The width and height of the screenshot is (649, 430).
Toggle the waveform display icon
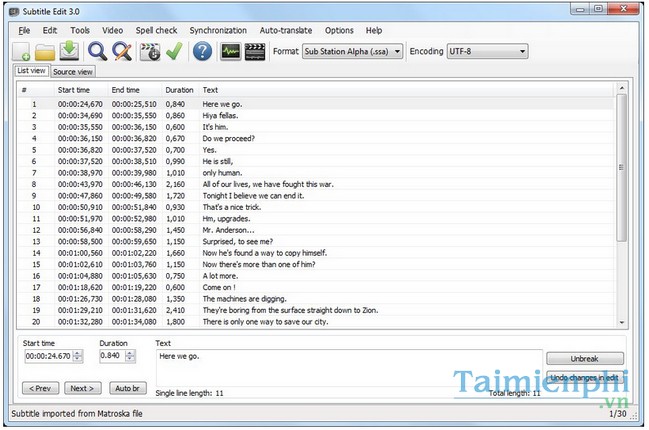click(x=230, y=51)
